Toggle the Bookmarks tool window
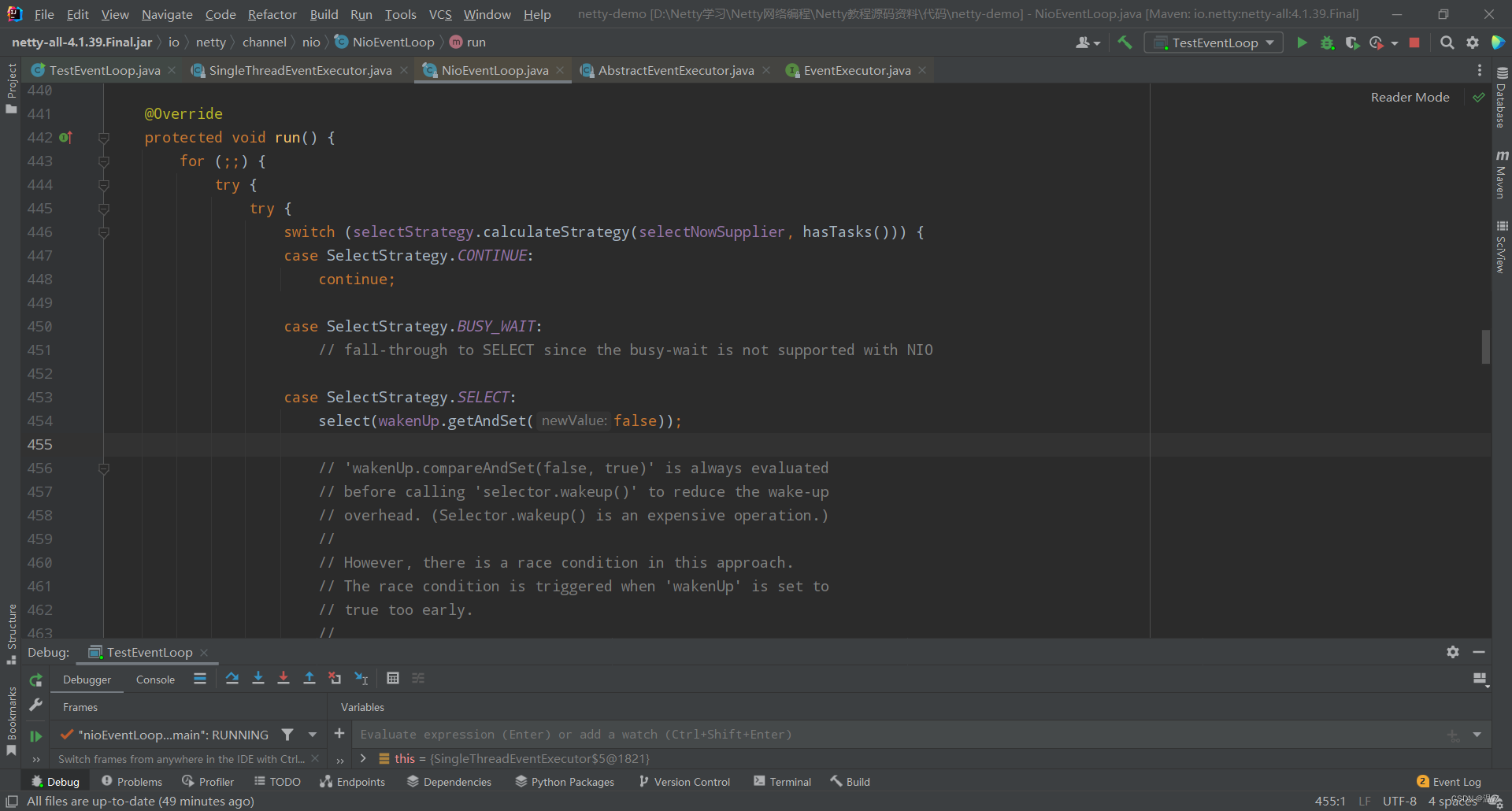Image resolution: width=1512 pixels, height=811 pixels. (11, 721)
